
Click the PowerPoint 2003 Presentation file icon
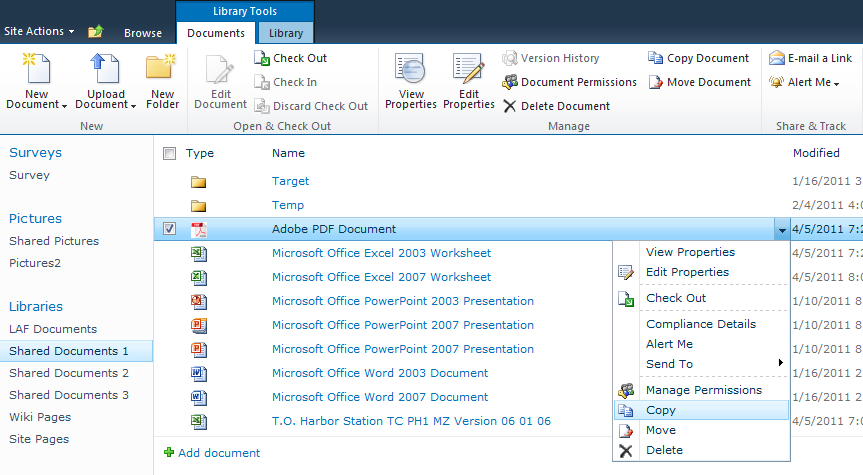point(199,302)
